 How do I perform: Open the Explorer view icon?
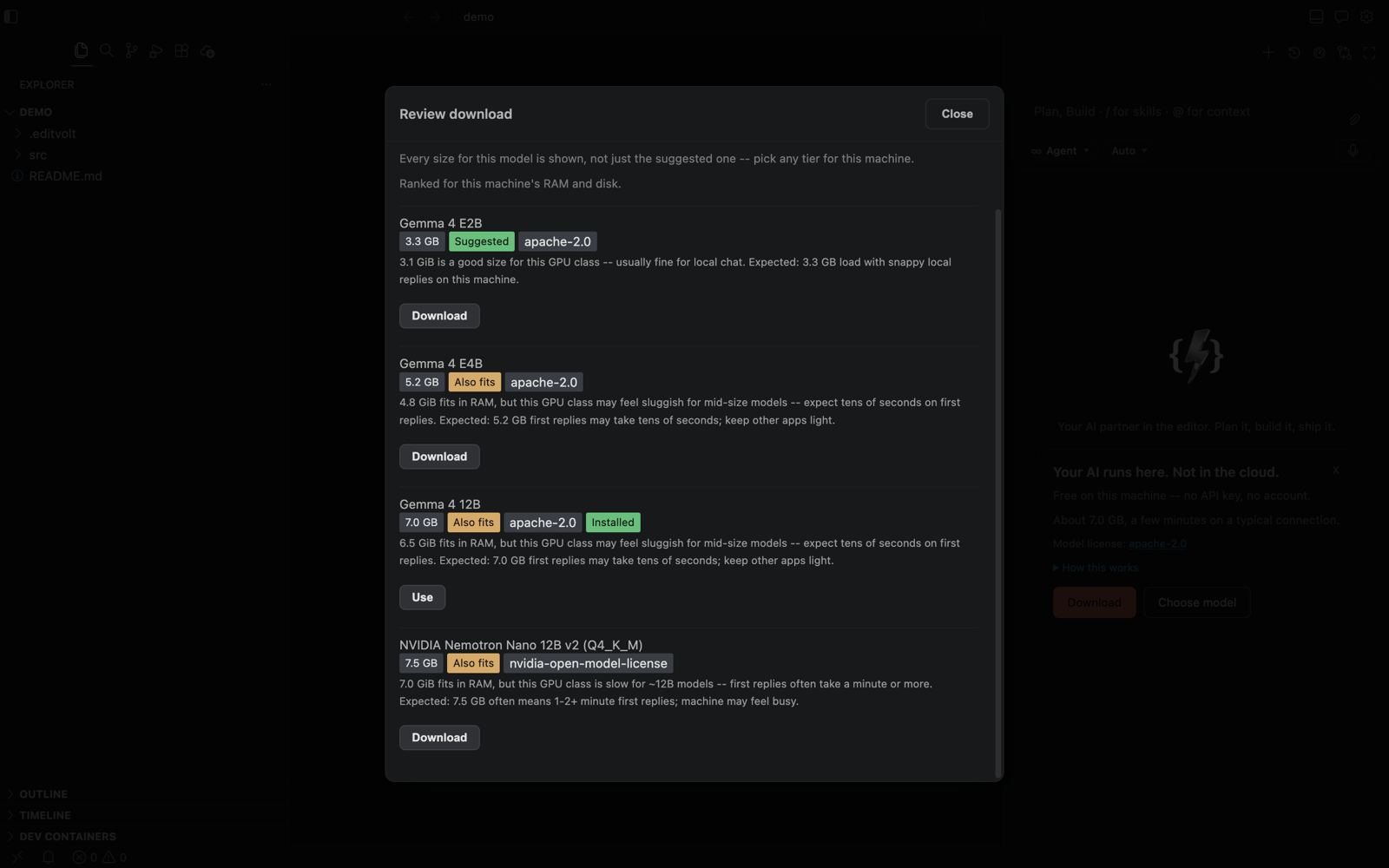click(81, 50)
